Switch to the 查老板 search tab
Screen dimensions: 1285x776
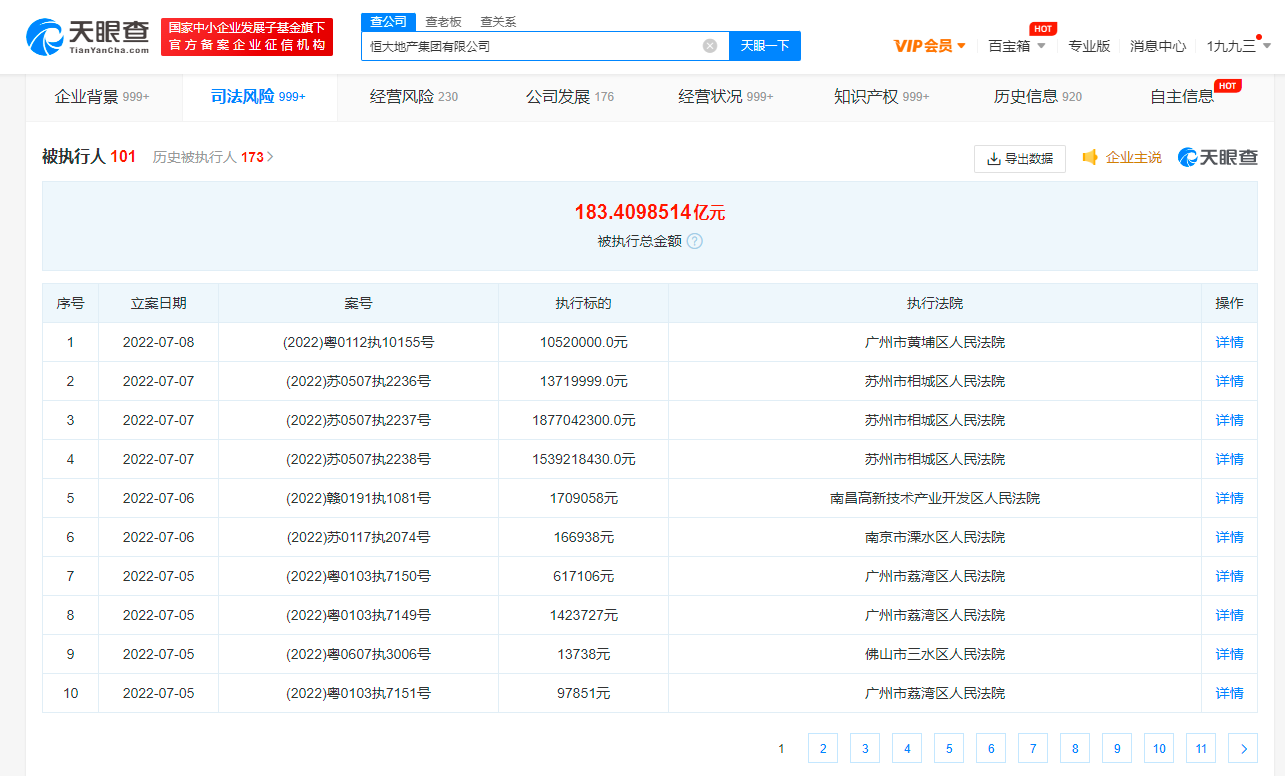[443, 22]
